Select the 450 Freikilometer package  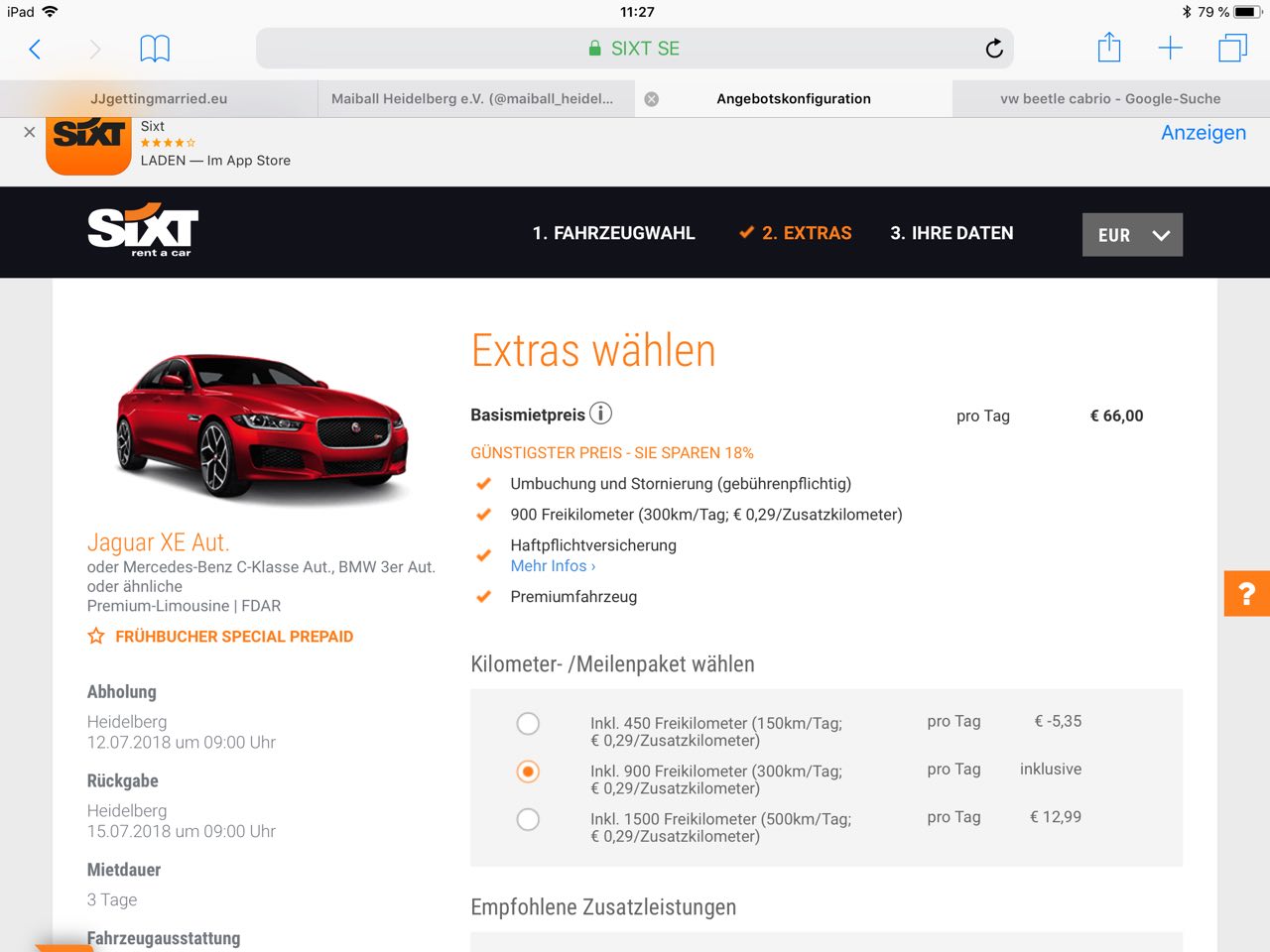click(x=528, y=724)
